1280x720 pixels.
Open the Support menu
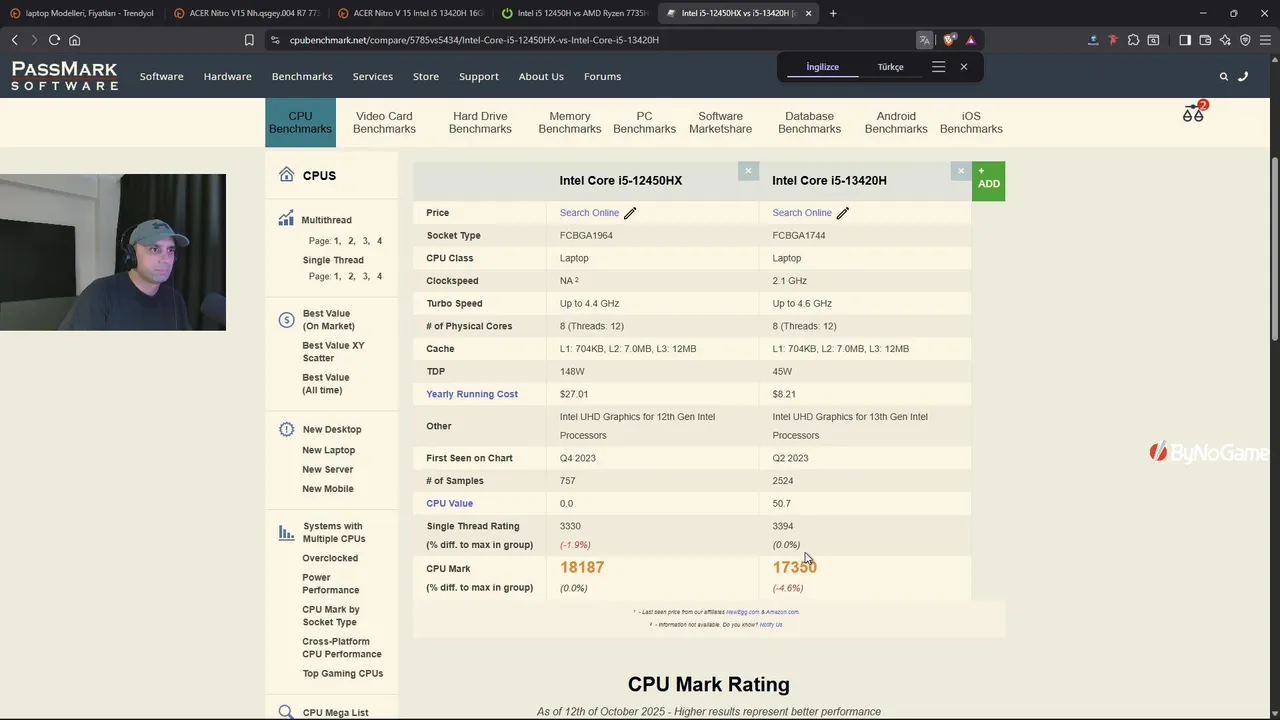(x=479, y=76)
